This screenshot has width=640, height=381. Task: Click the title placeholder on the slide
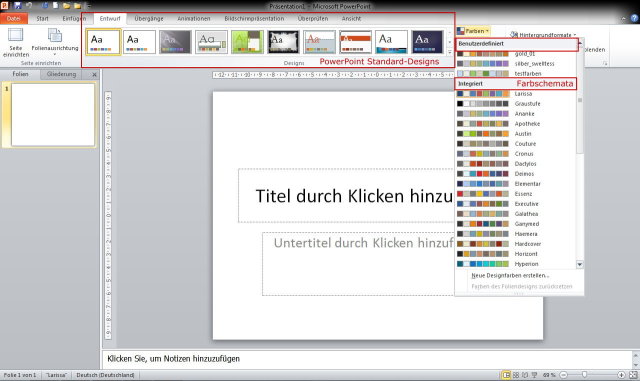(346, 196)
